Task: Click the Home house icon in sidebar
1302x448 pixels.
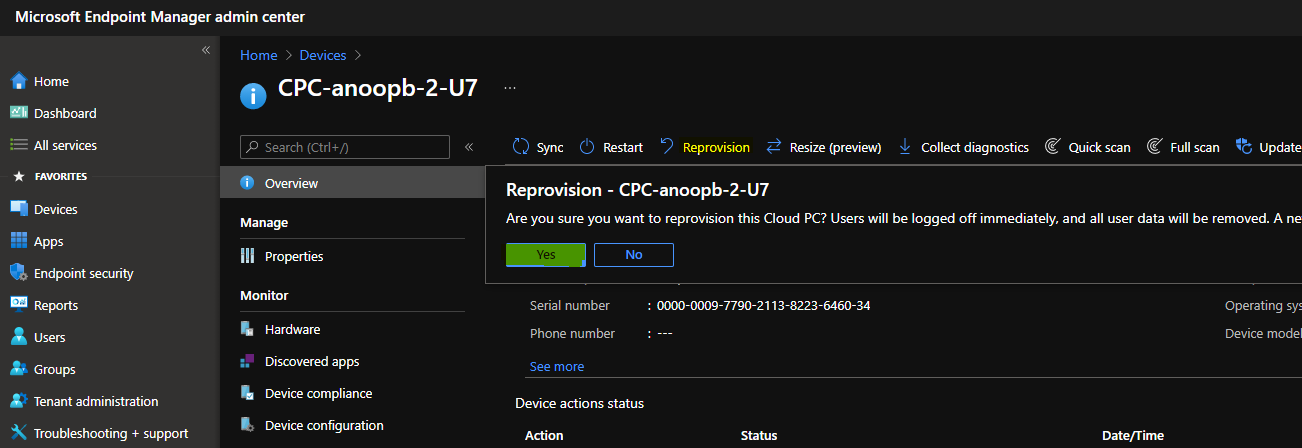Action: click(x=18, y=81)
